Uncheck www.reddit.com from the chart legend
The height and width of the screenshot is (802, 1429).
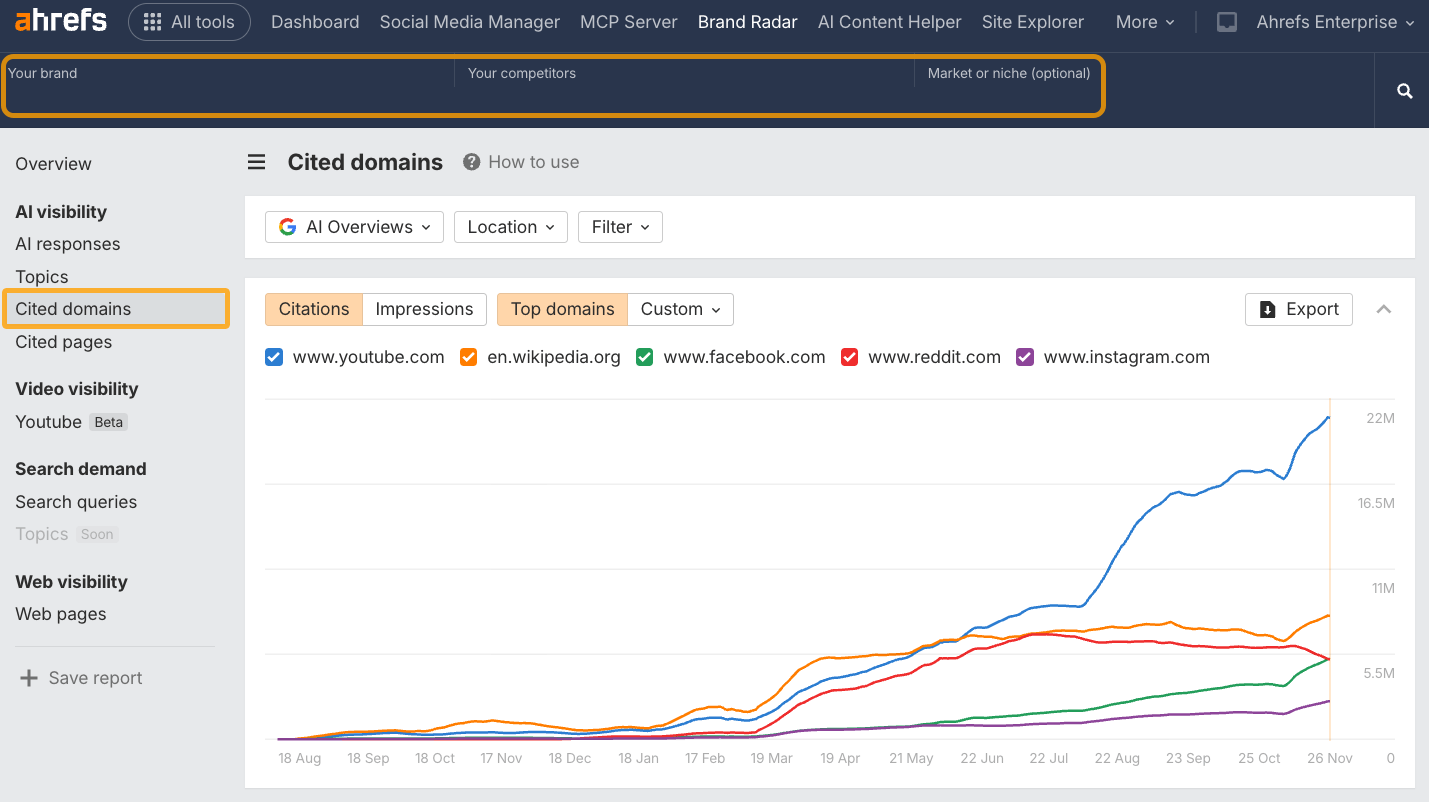(849, 356)
